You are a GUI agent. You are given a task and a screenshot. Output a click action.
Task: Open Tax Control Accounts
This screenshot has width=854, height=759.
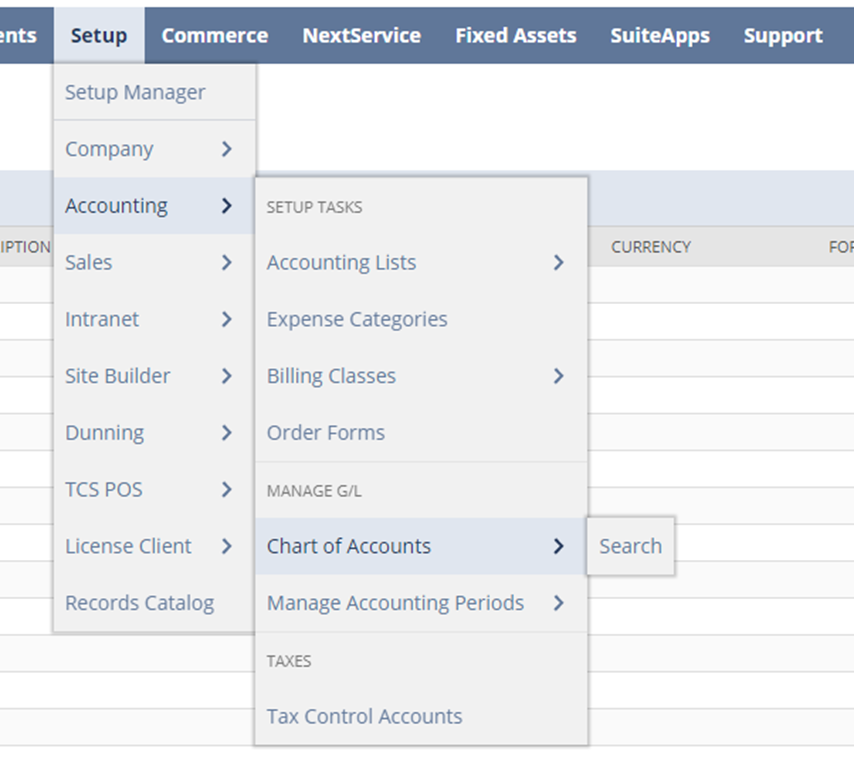pos(364,716)
